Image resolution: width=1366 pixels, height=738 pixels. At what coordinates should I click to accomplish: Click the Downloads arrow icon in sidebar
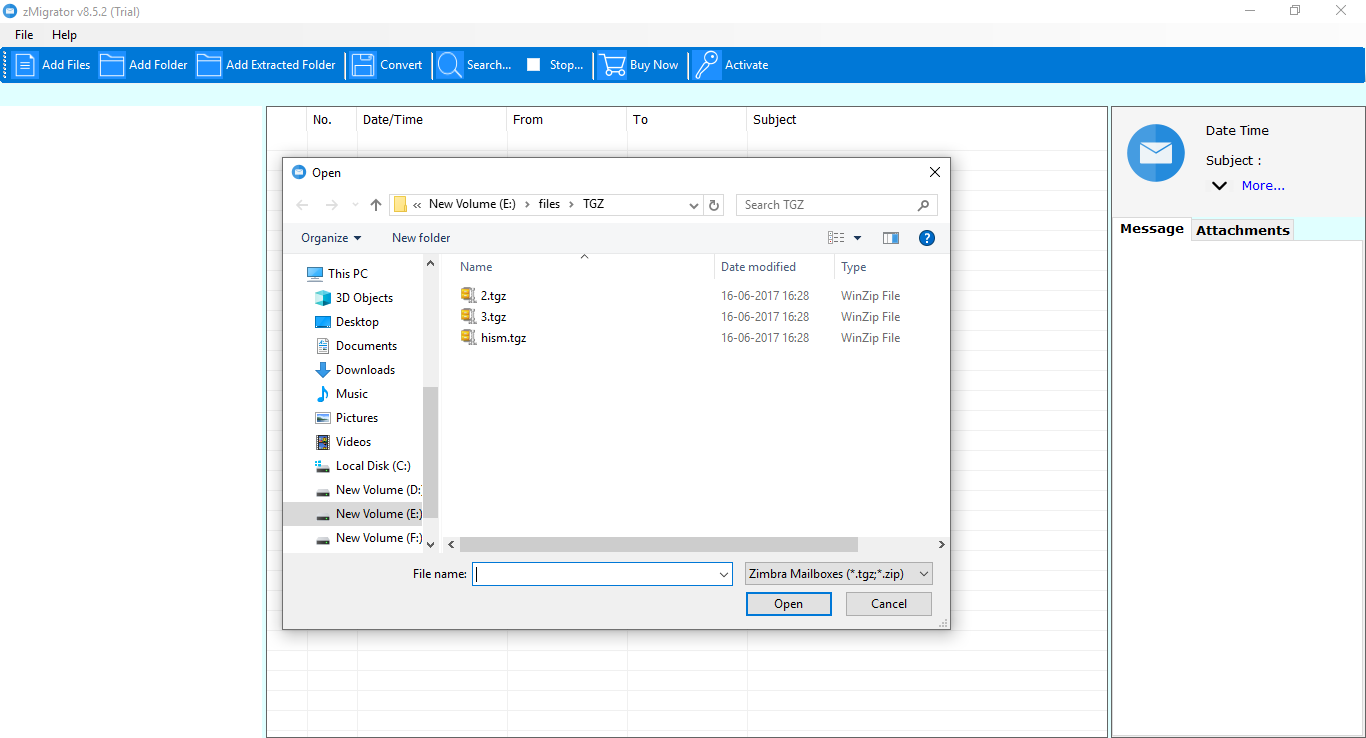323,370
